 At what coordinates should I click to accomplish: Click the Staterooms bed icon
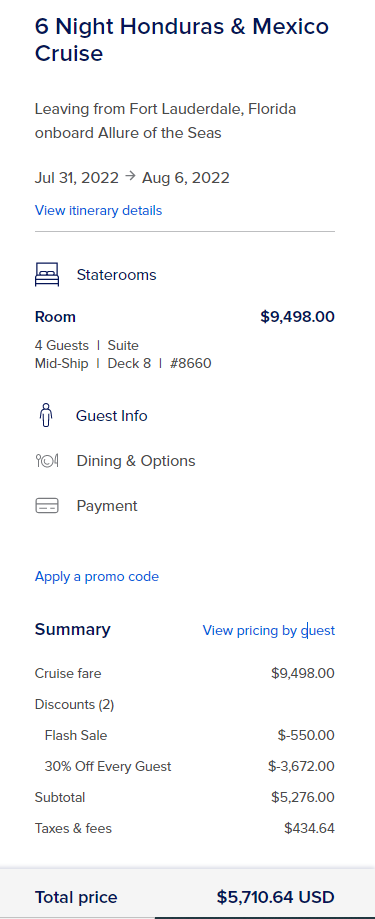click(47, 274)
